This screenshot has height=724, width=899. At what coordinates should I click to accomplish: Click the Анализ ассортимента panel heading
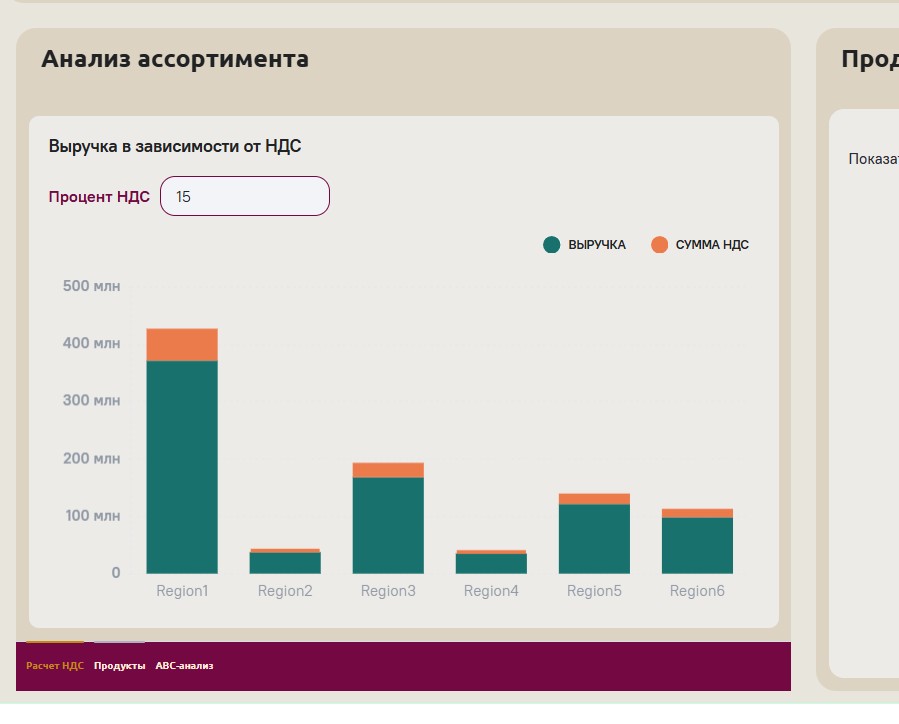click(175, 59)
